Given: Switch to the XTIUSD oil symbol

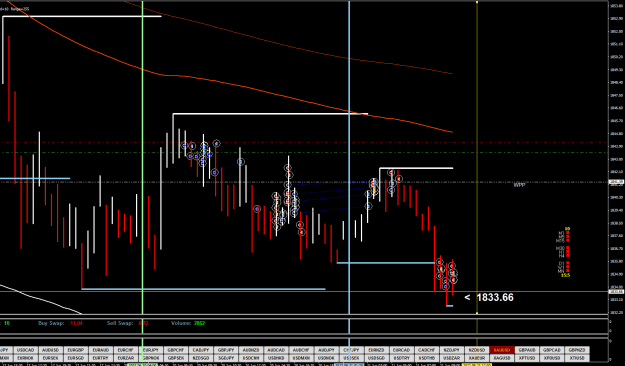Looking at the screenshot, I should 577,358.
